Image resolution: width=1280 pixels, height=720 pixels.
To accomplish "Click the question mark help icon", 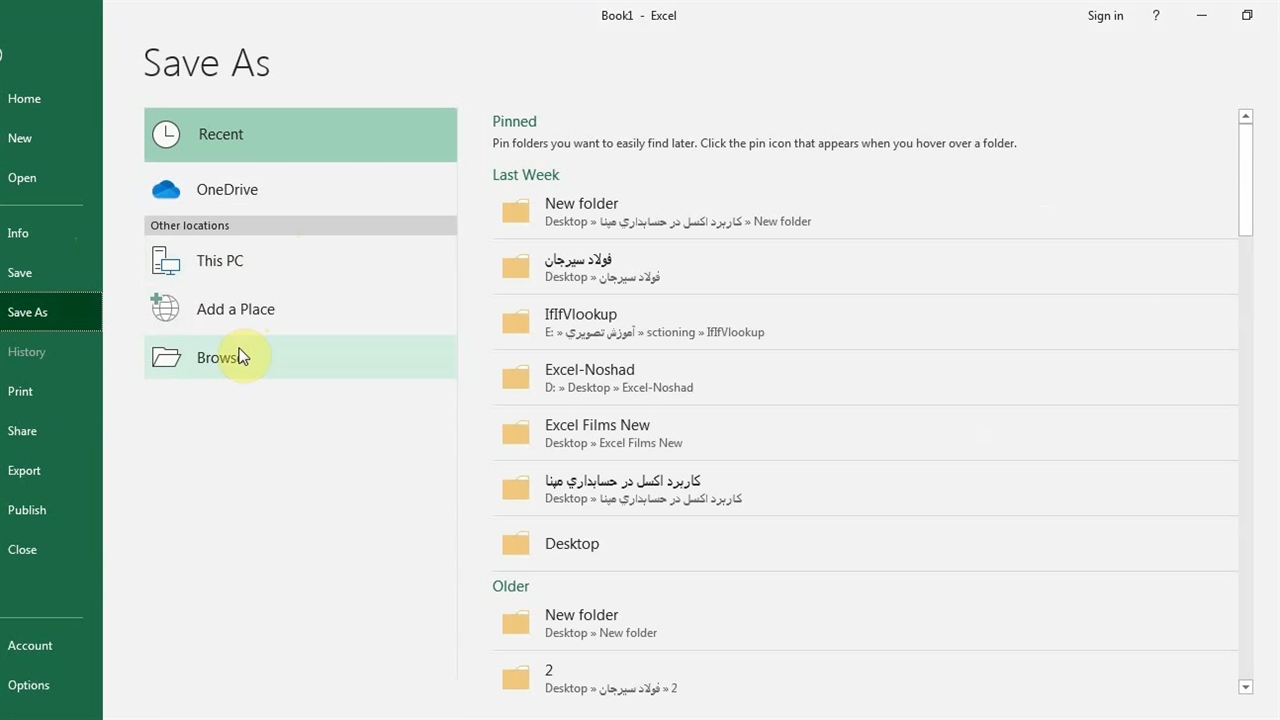I will [x=1156, y=15].
